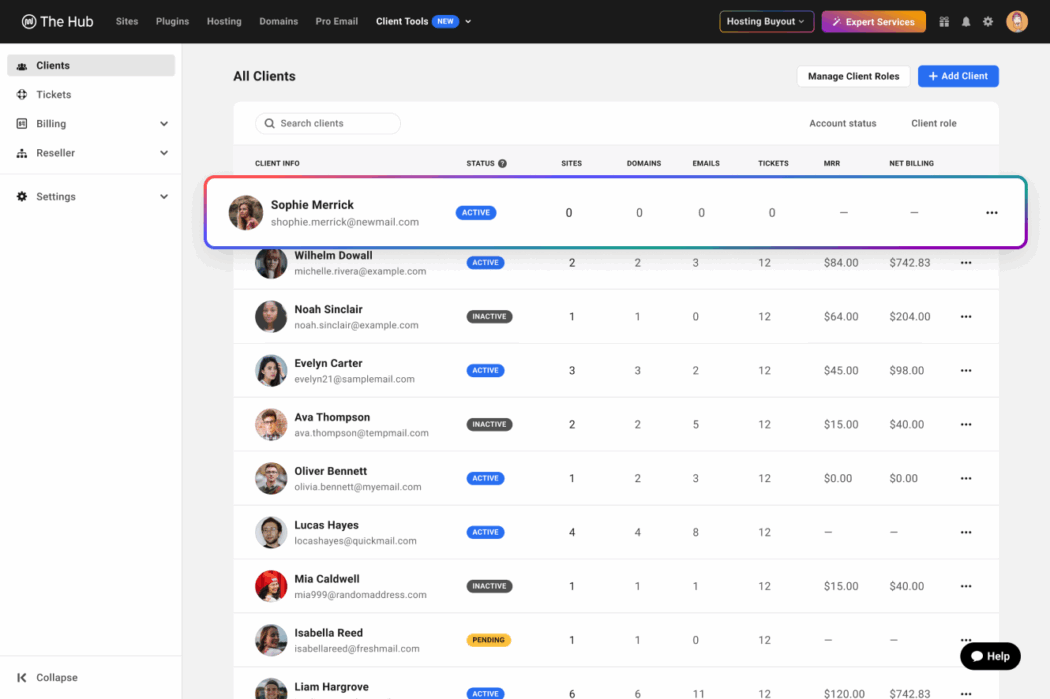Select the Tickets icon in sidebar

click(x=22, y=94)
